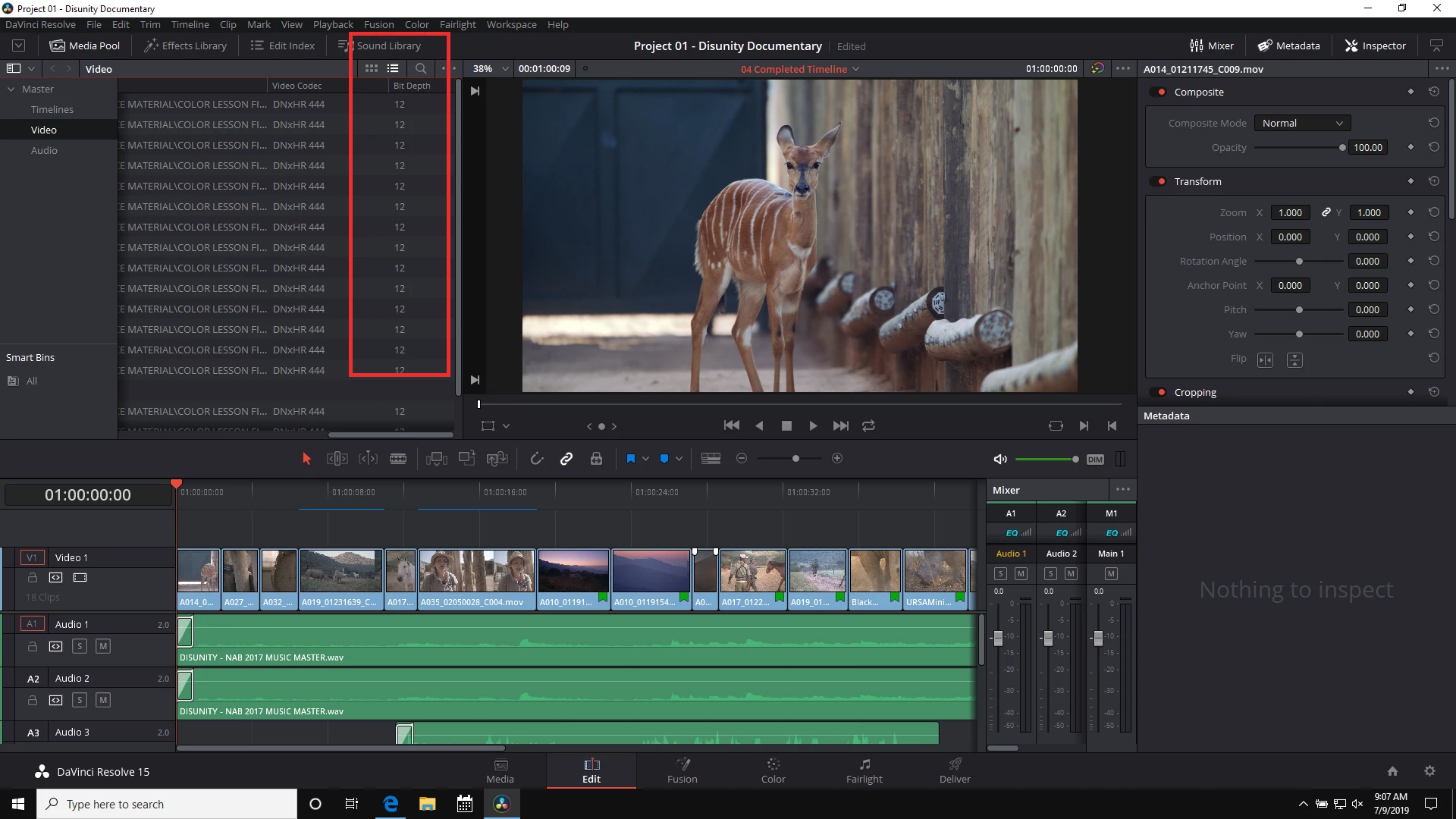Switch media pool to thumbnail view
1456x819 pixels.
click(x=371, y=68)
